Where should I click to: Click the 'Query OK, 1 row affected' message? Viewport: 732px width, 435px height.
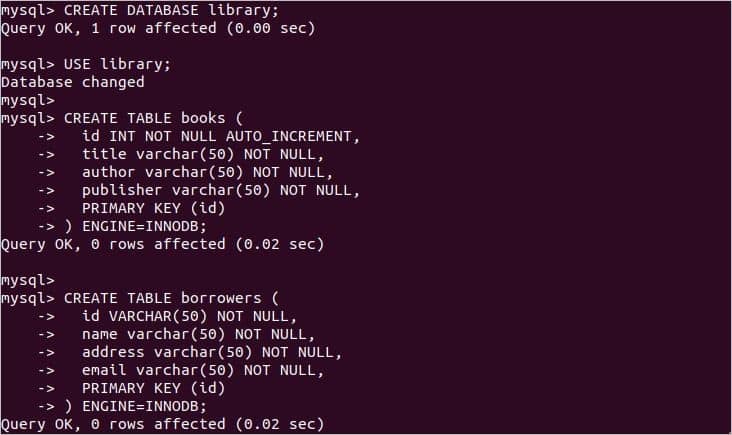(158, 28)
